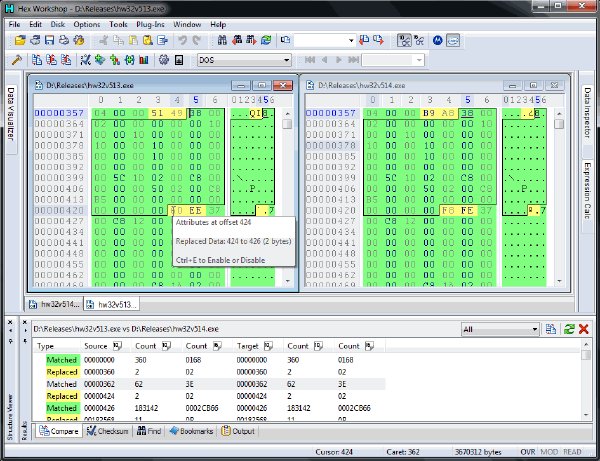
Task: Open the Plug-Ins menu
Action: coord(150,24)
